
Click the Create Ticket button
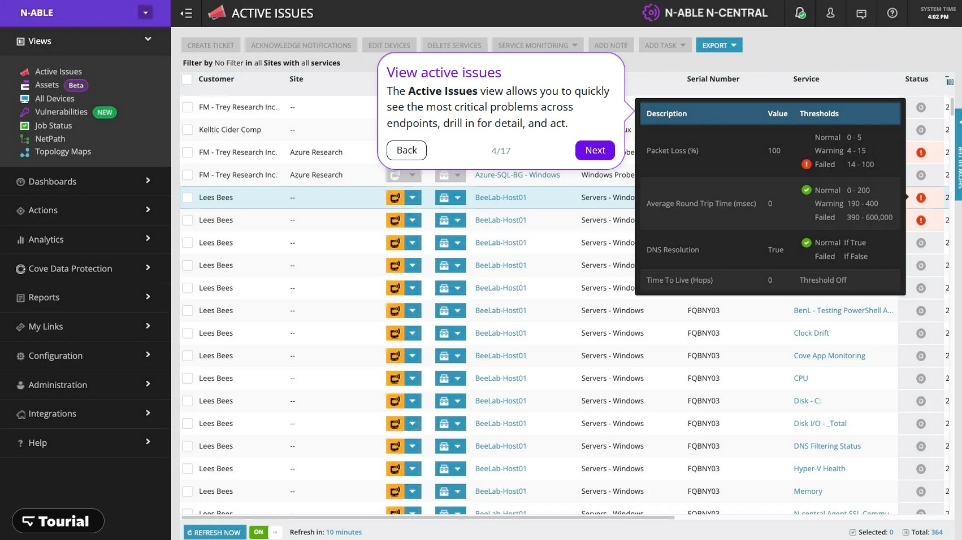(210, 45)
